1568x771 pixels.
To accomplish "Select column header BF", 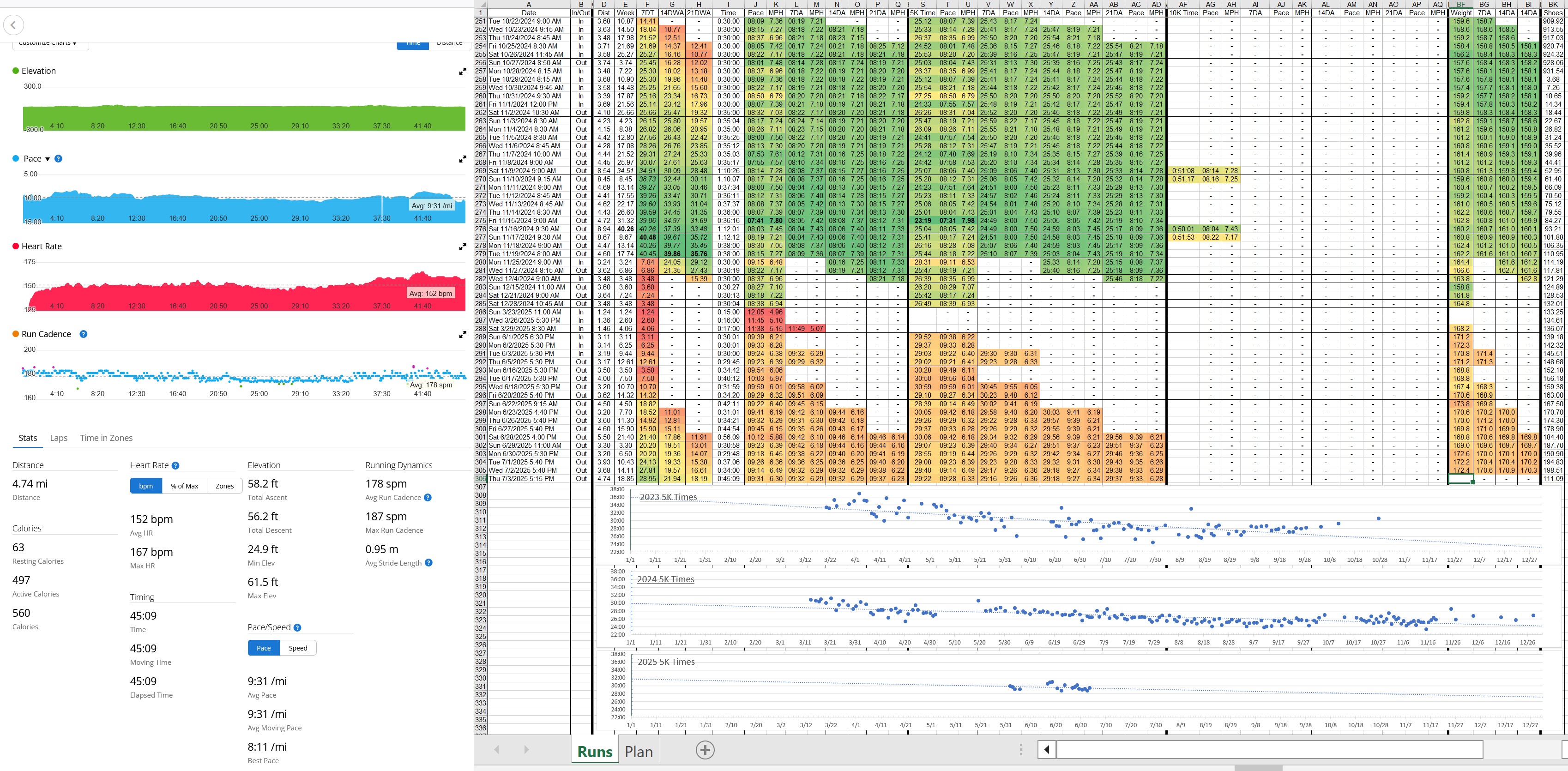I will [1460, 4].
